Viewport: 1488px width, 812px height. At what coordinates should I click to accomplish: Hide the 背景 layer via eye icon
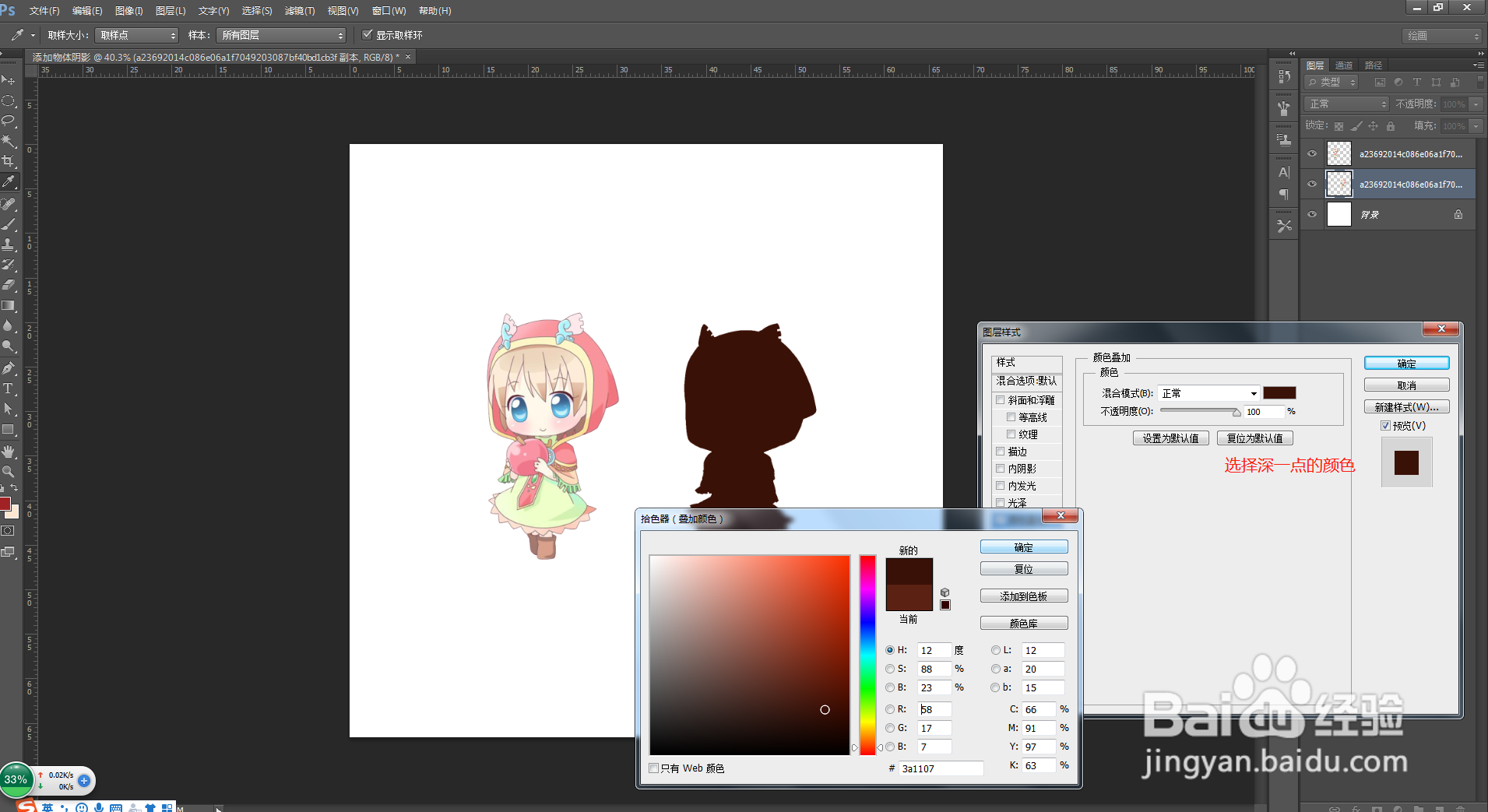1312,215
